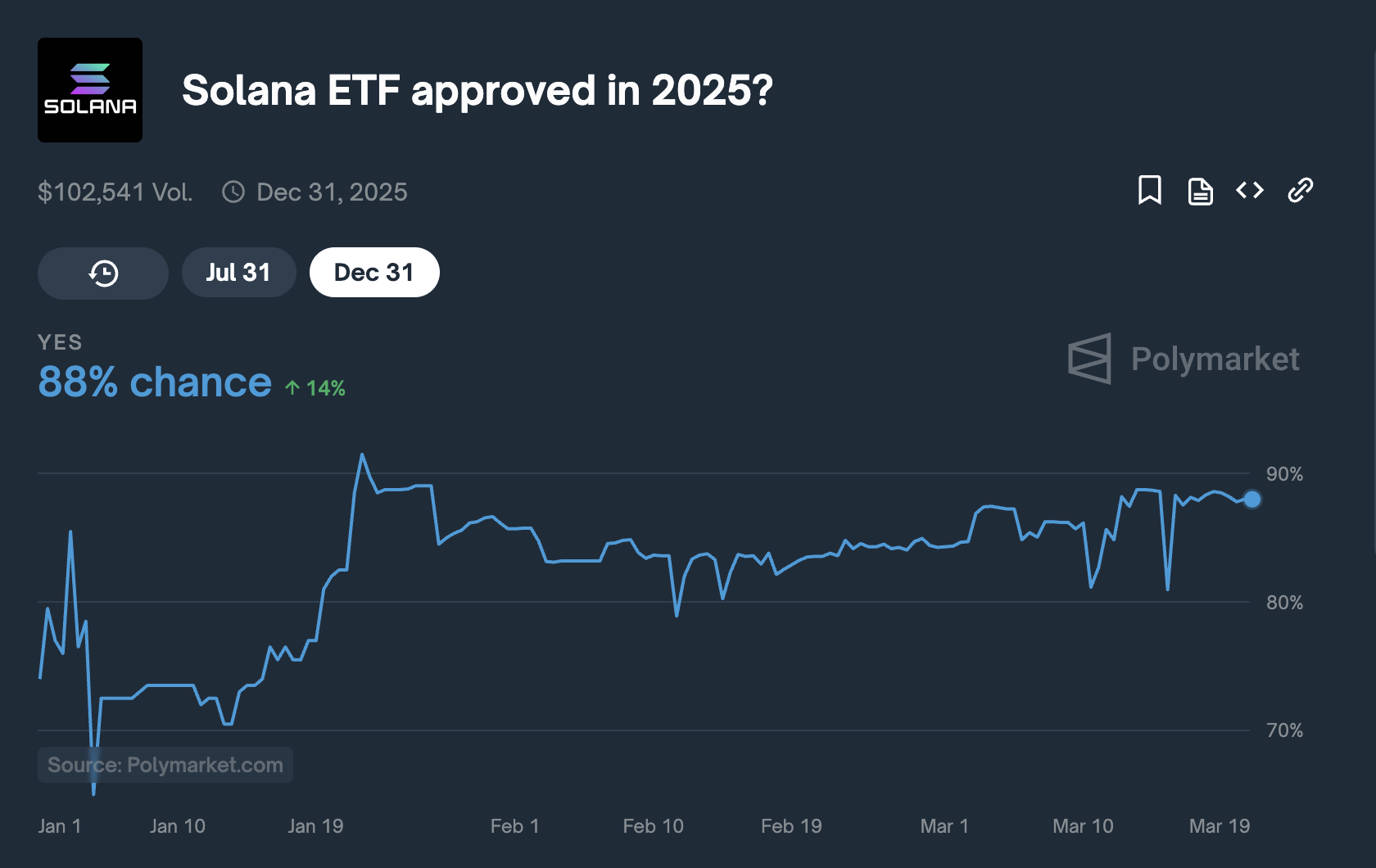Click the clock icon beside end date
1376x868 pixels.
coord(233,192)
